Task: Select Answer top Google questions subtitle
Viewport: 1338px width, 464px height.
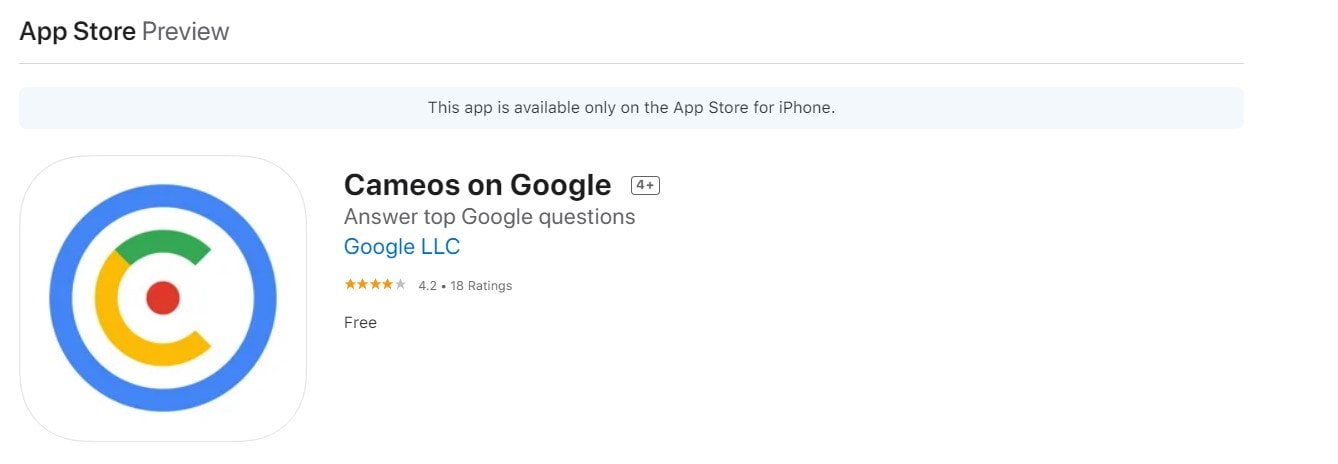Action: point(489,217)
